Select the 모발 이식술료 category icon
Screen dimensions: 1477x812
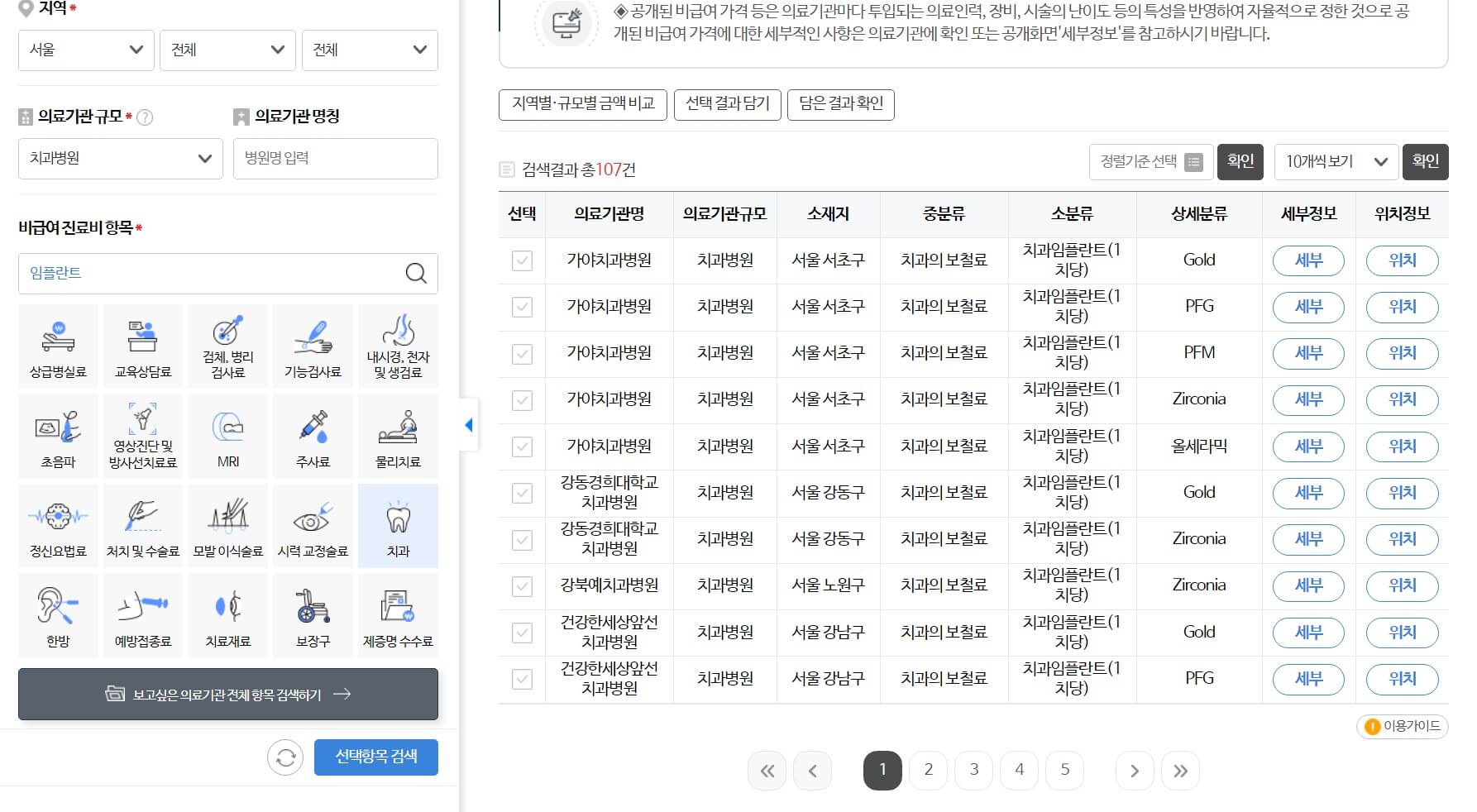pyautogui.click(x=228, y=526)
